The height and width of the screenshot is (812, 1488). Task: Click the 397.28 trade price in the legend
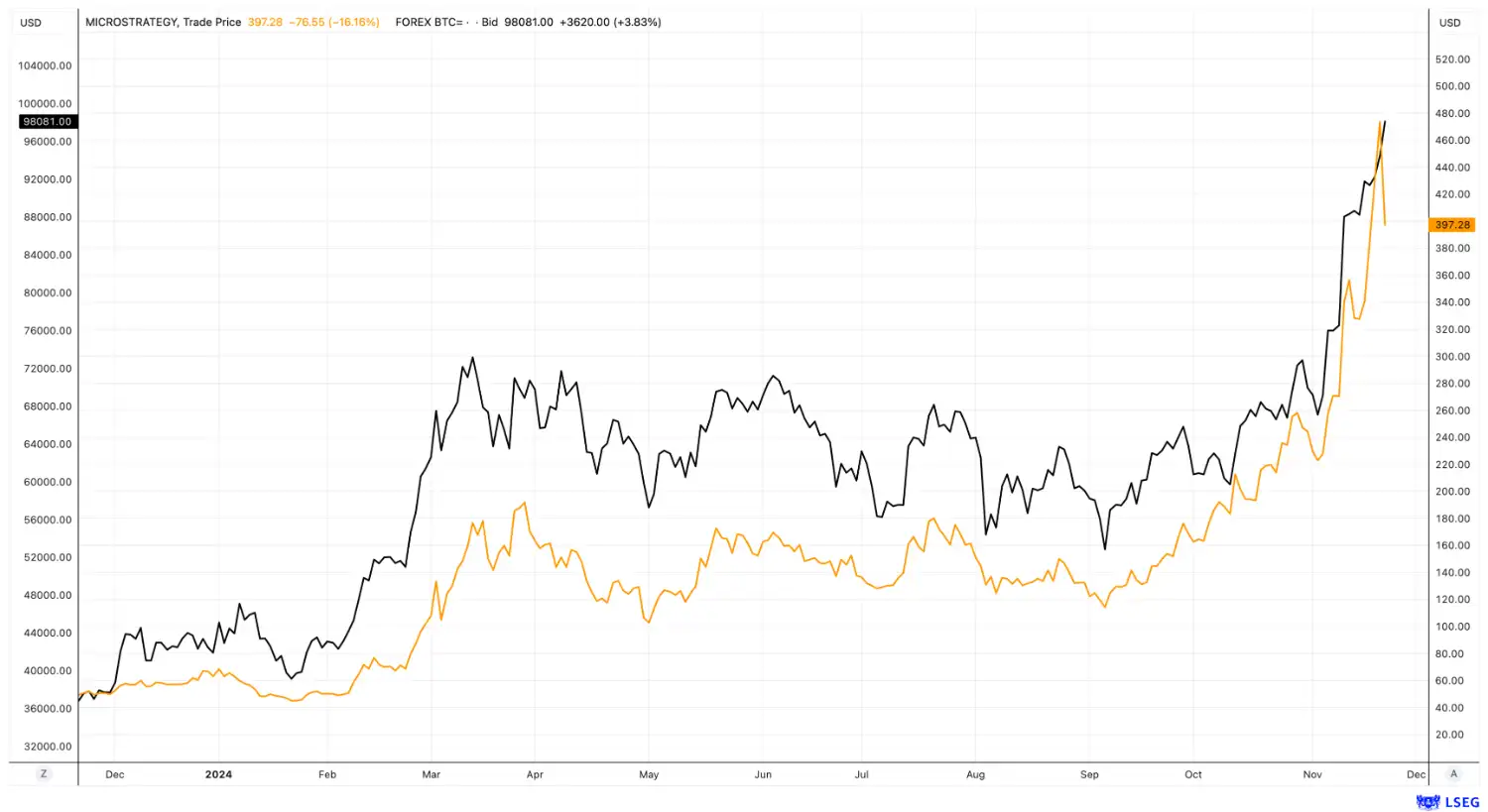(x=265, y=22)
